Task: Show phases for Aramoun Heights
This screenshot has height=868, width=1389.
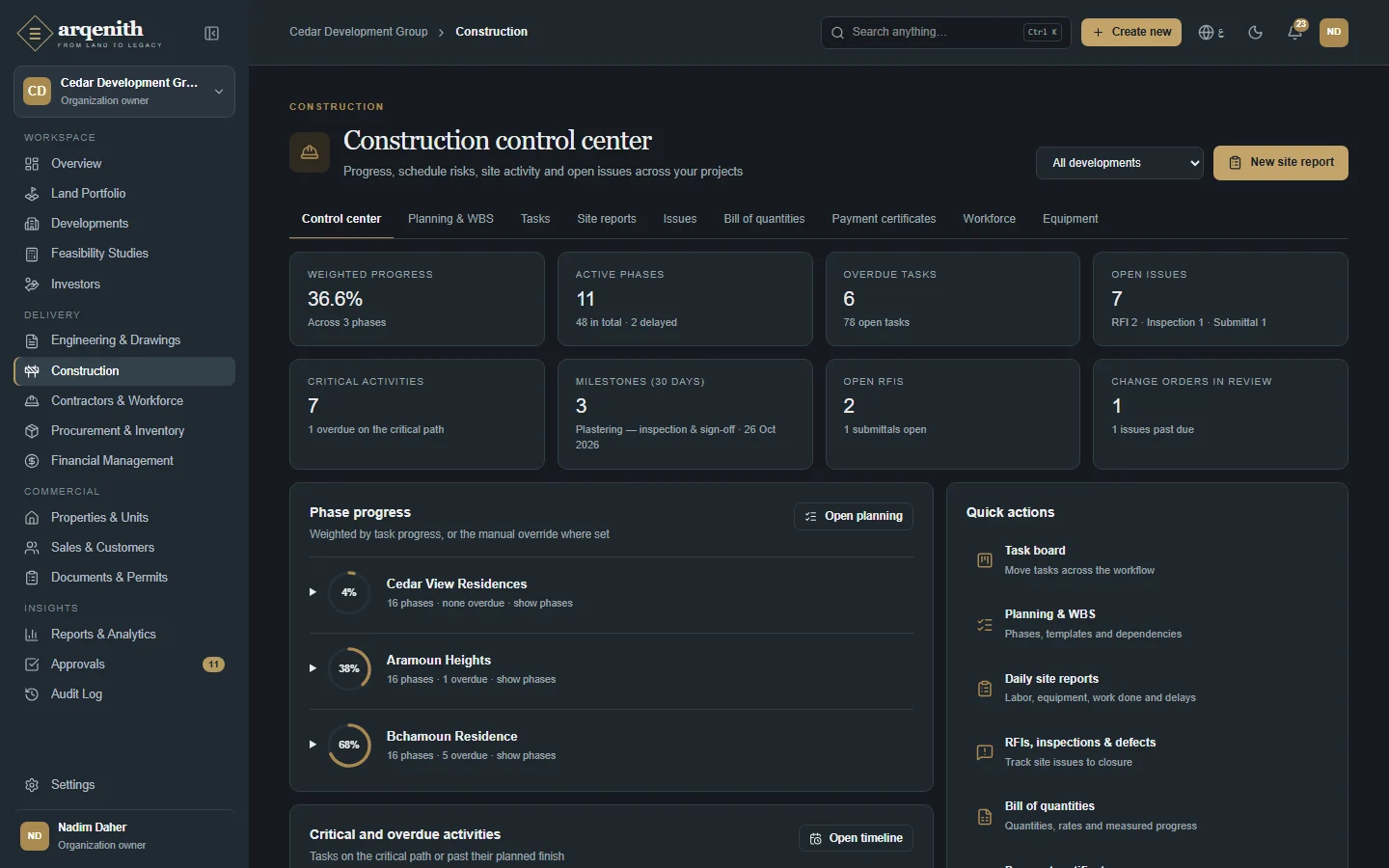Action: tap(526, 680)
